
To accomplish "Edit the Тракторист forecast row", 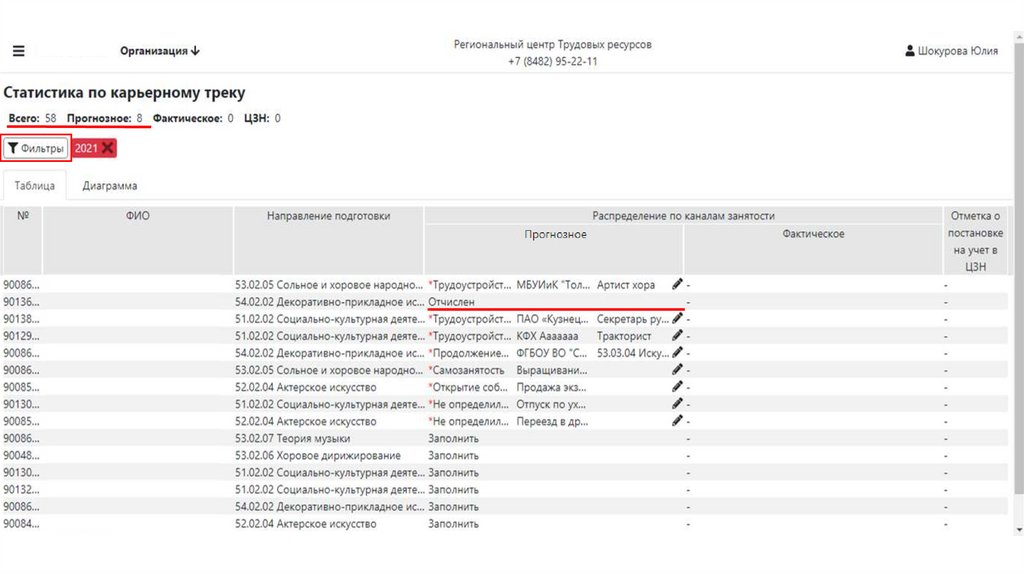I will coord(677,336).
